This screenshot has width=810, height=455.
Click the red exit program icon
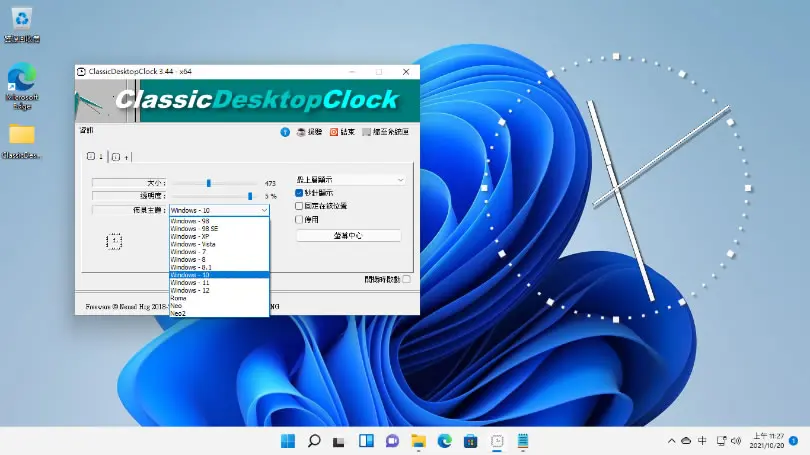pyautogui.click(x=334, y=132)
